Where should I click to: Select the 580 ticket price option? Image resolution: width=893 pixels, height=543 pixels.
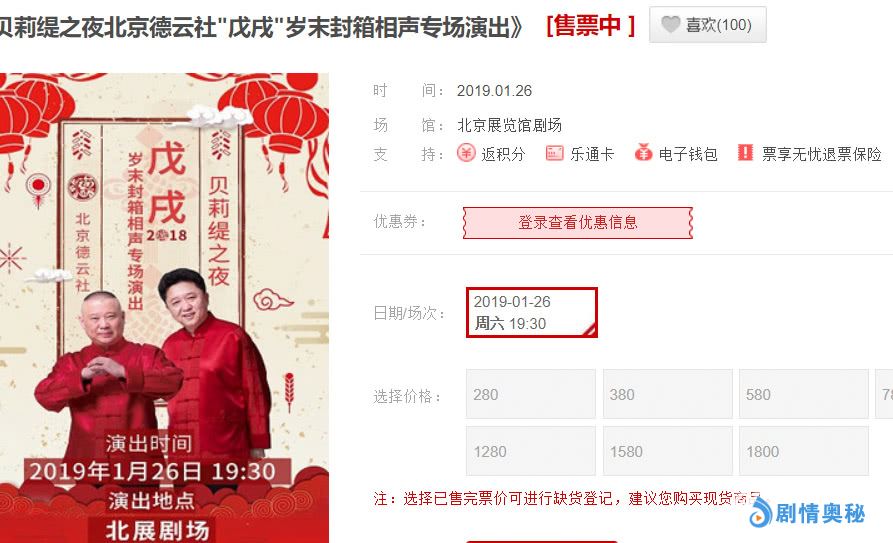pyautogui.click(x=804, y=394)
